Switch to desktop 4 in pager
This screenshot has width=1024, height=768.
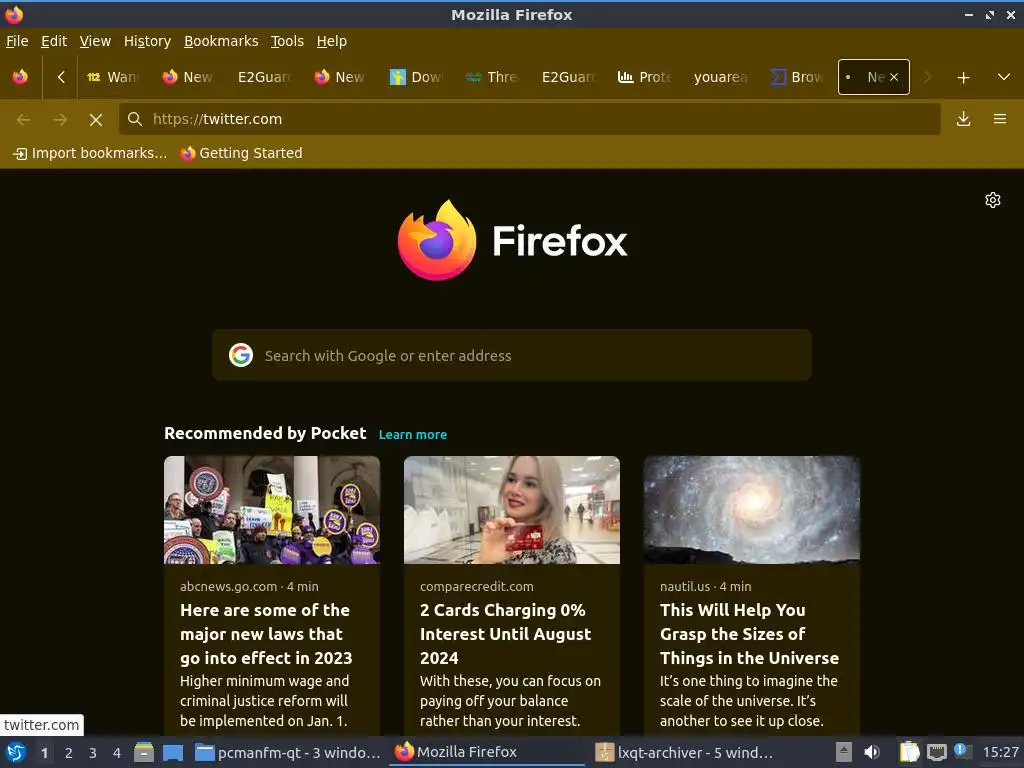point(117,753)
